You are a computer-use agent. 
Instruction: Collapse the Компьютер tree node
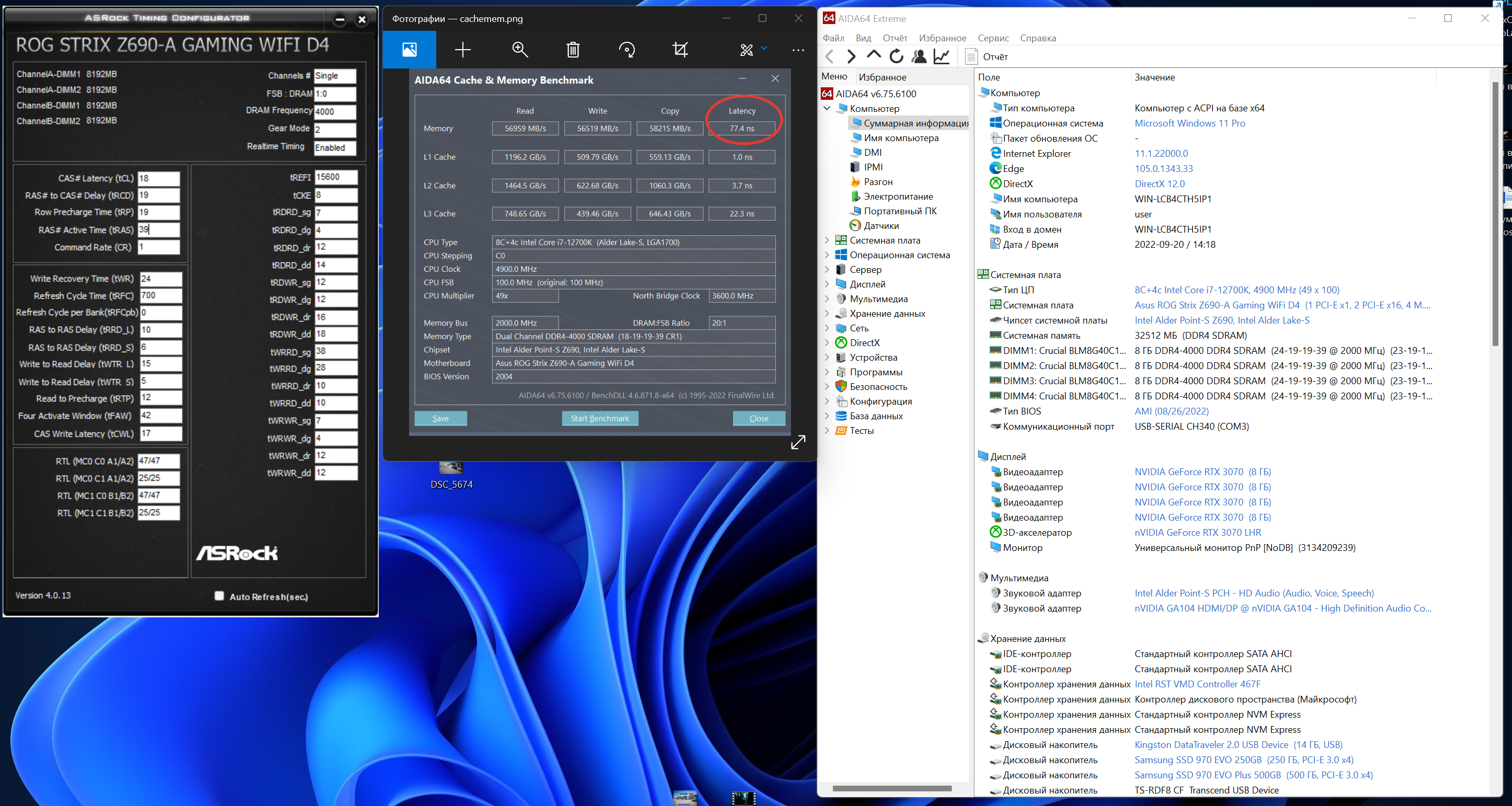pyautogui.click(x=827, y=108)
